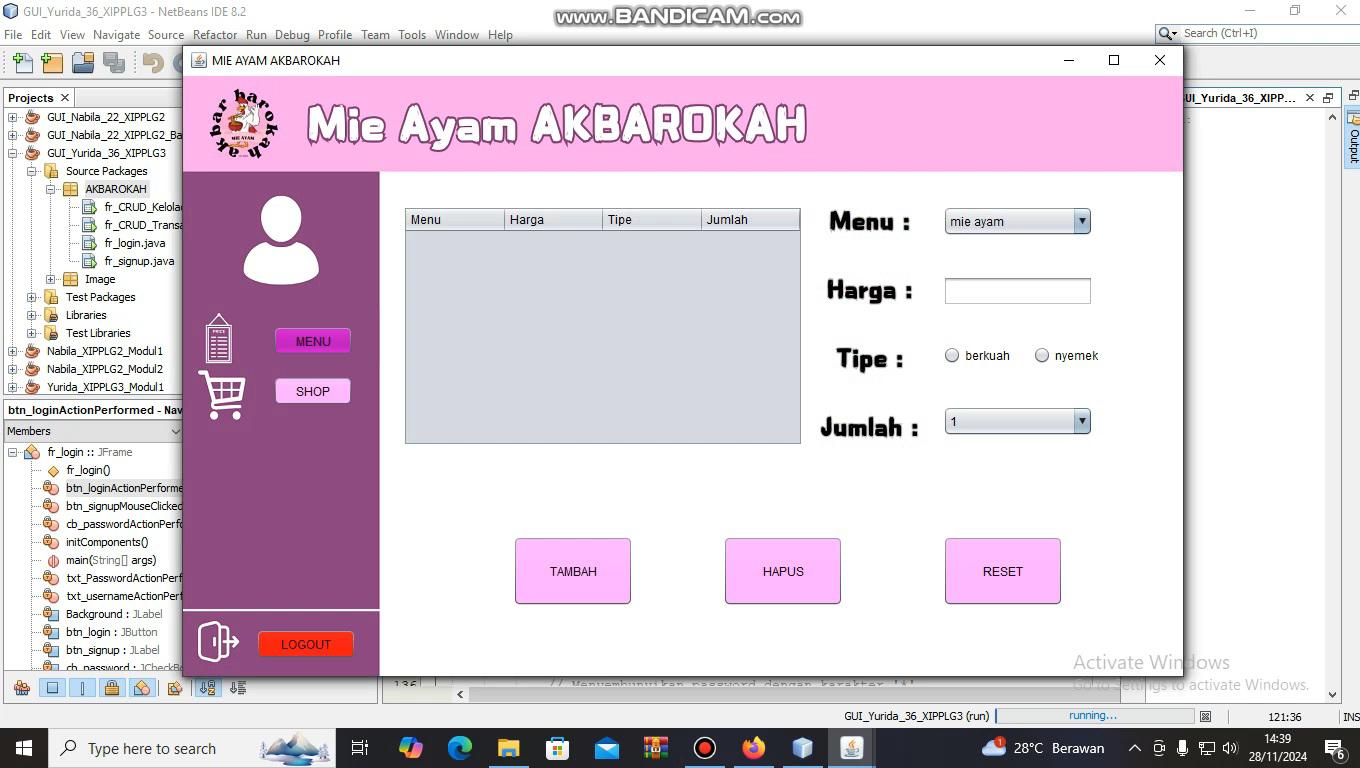The height and width of the screenshot is (768, 1360).
Task: Toggle alphabetical sort in Navigator panel
Action: (x=207, y=688)
